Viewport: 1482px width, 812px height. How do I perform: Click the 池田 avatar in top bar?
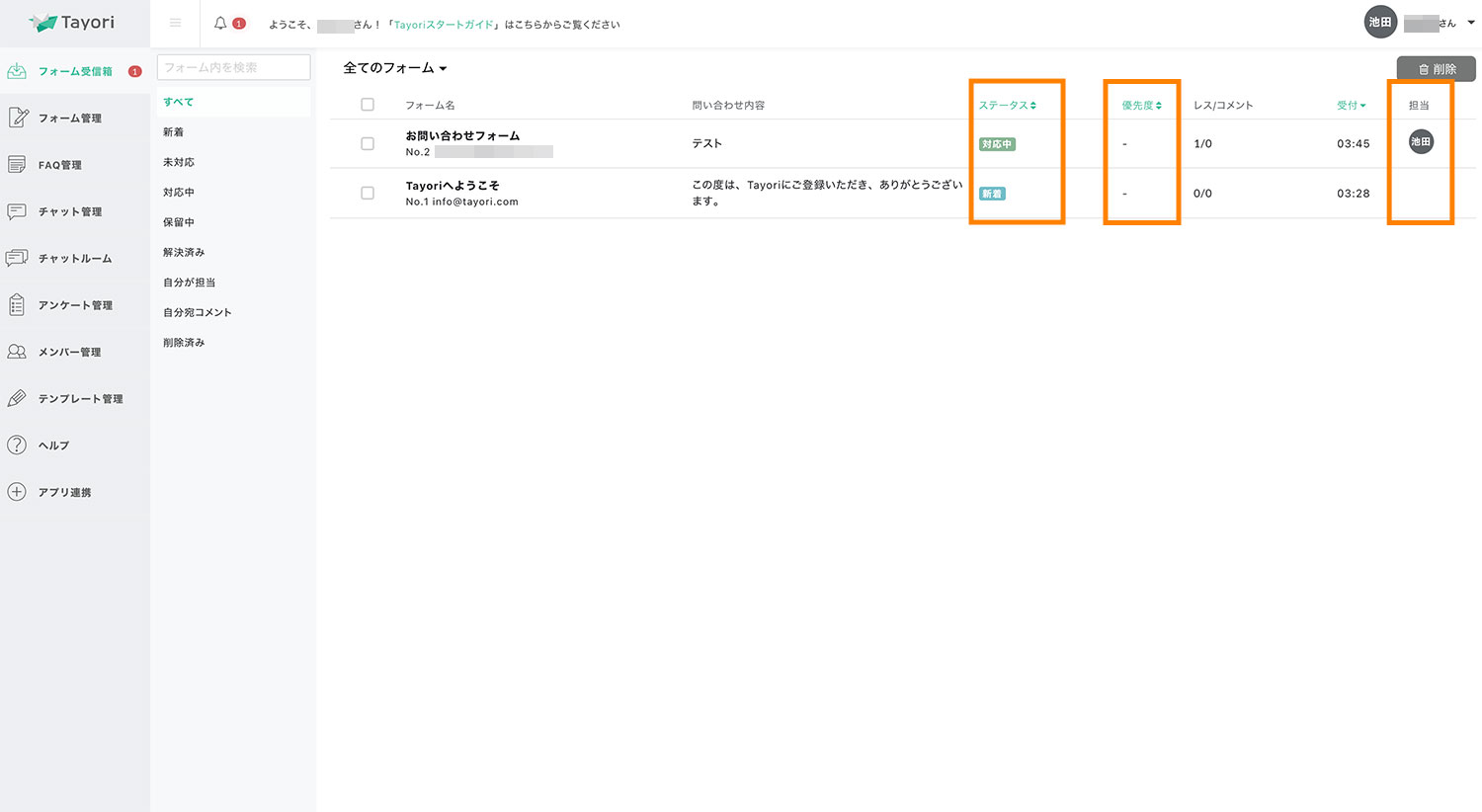coord(1380,22)
